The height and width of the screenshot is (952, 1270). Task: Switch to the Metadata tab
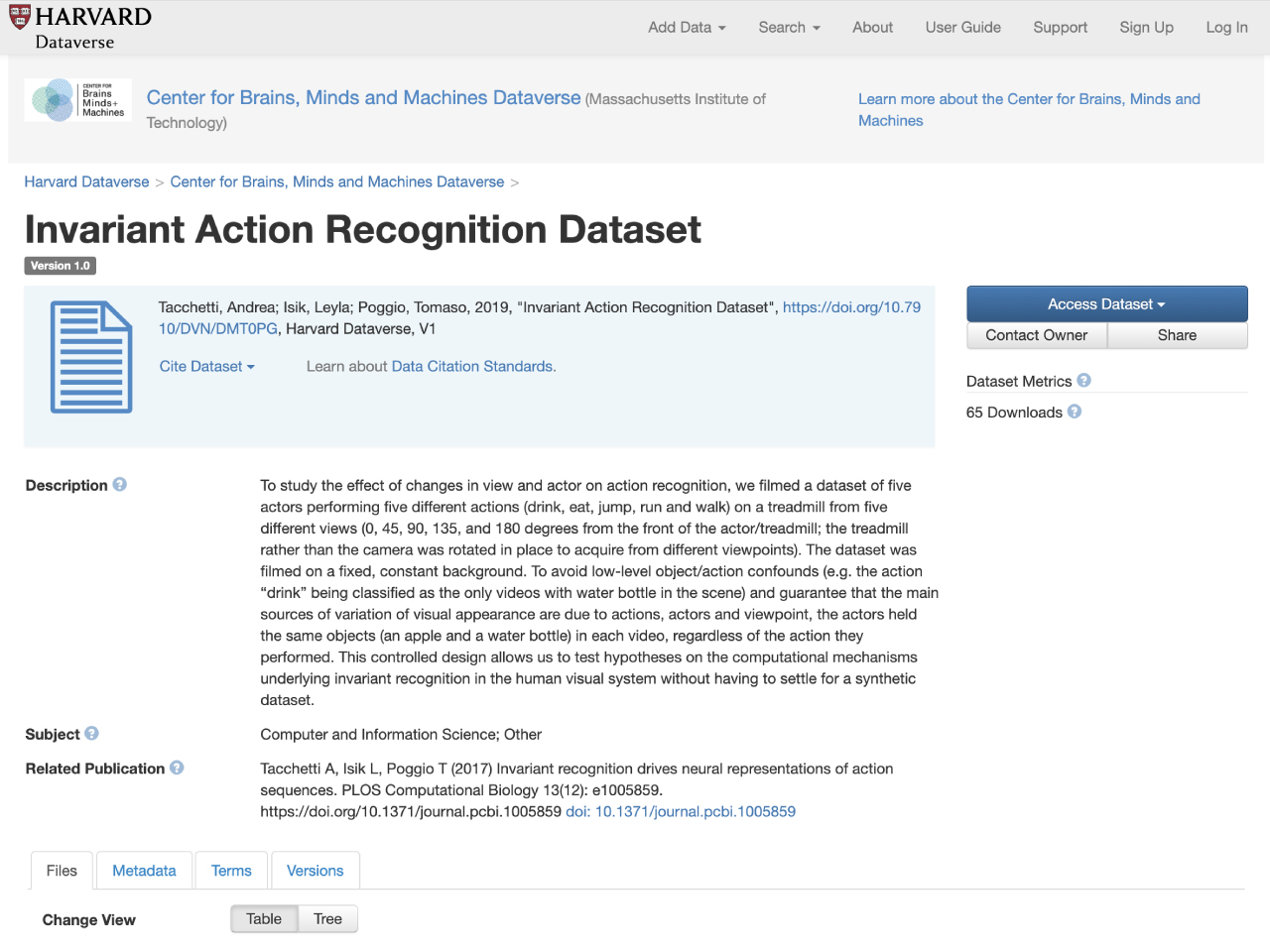click(x=144, y=871)
